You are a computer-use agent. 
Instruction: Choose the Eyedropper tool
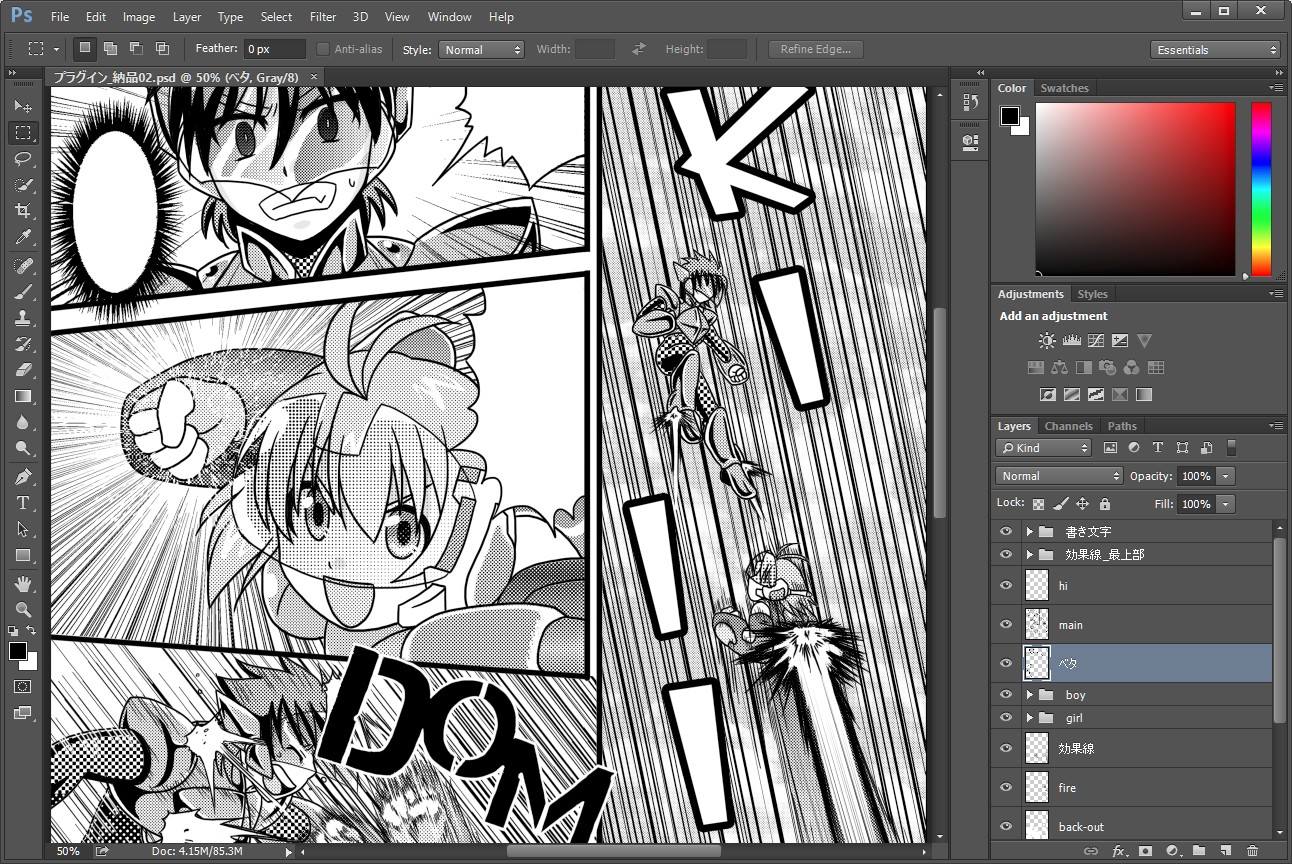[x=23, y=237]
